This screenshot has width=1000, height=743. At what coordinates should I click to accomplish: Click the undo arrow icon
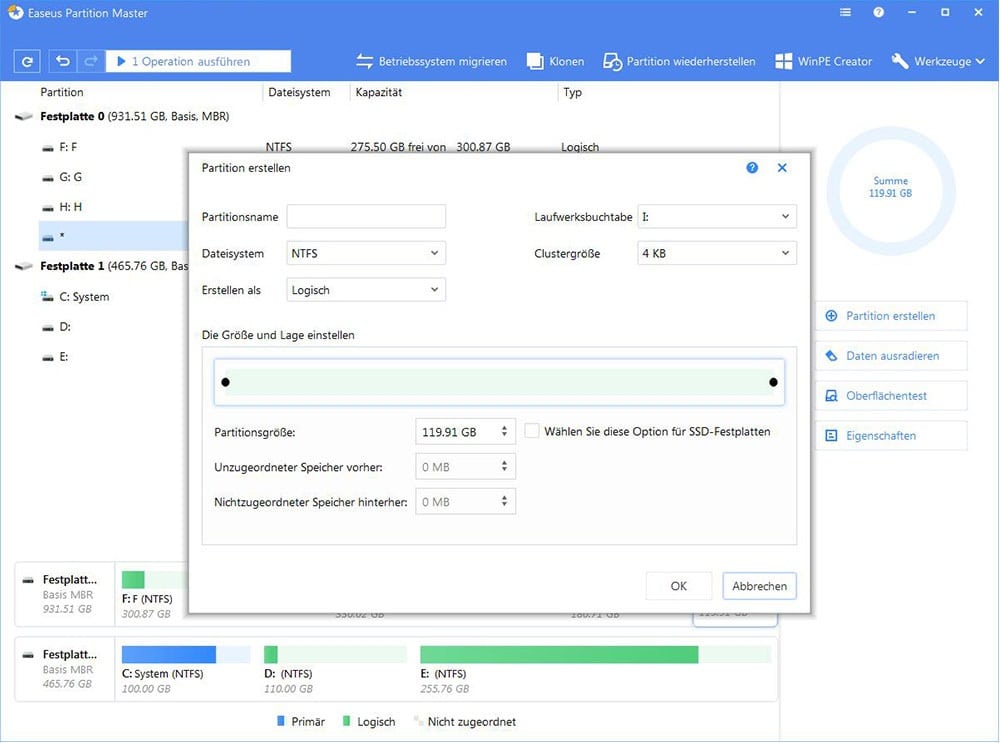click(62, 61)
